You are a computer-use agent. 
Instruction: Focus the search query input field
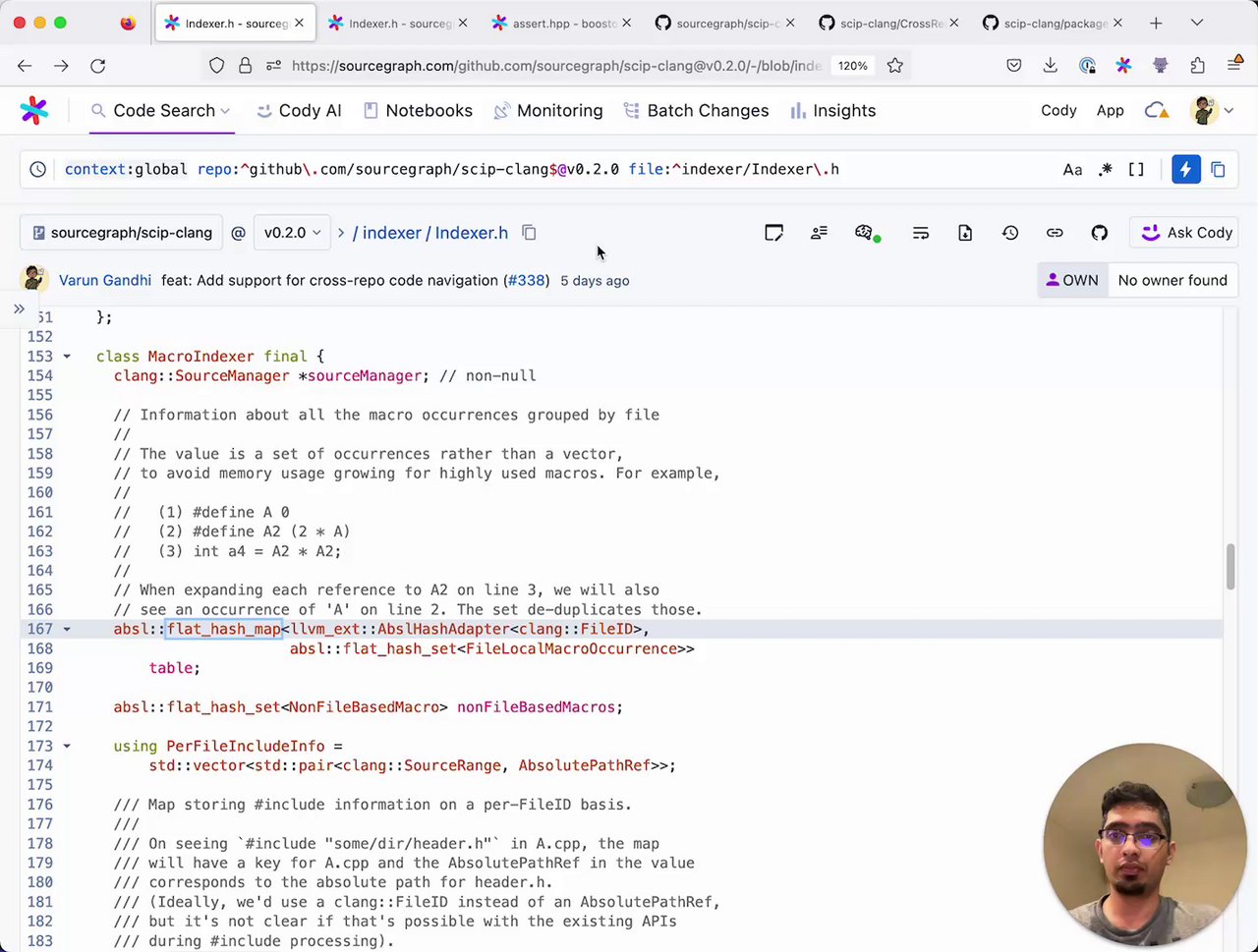pyautogui.click(x=555, y=170)
